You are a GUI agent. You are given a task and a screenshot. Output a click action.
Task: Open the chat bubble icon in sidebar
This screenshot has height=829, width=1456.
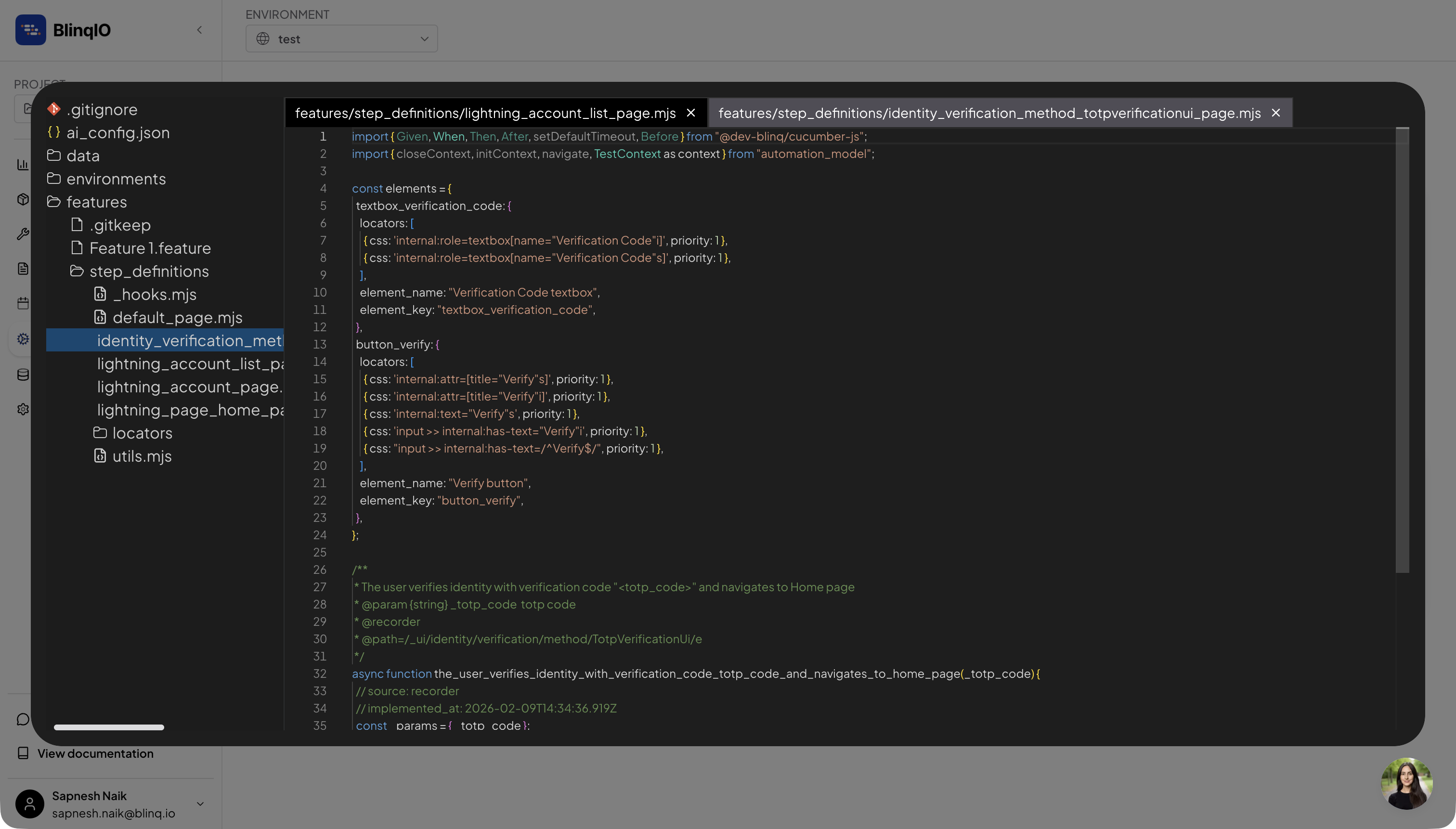click(23, 719)
